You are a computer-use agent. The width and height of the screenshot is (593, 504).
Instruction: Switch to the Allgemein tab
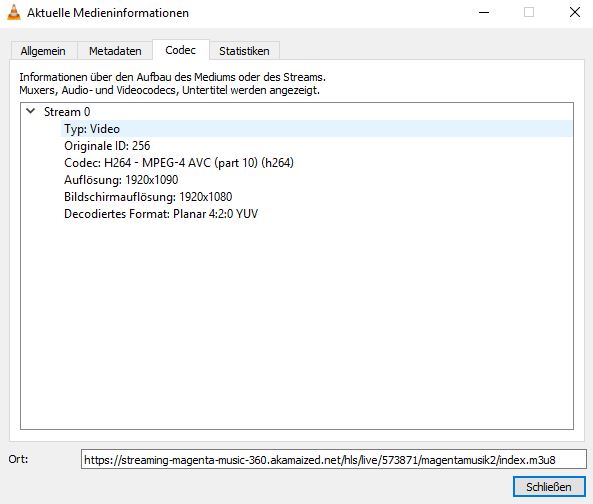point(43,51)
